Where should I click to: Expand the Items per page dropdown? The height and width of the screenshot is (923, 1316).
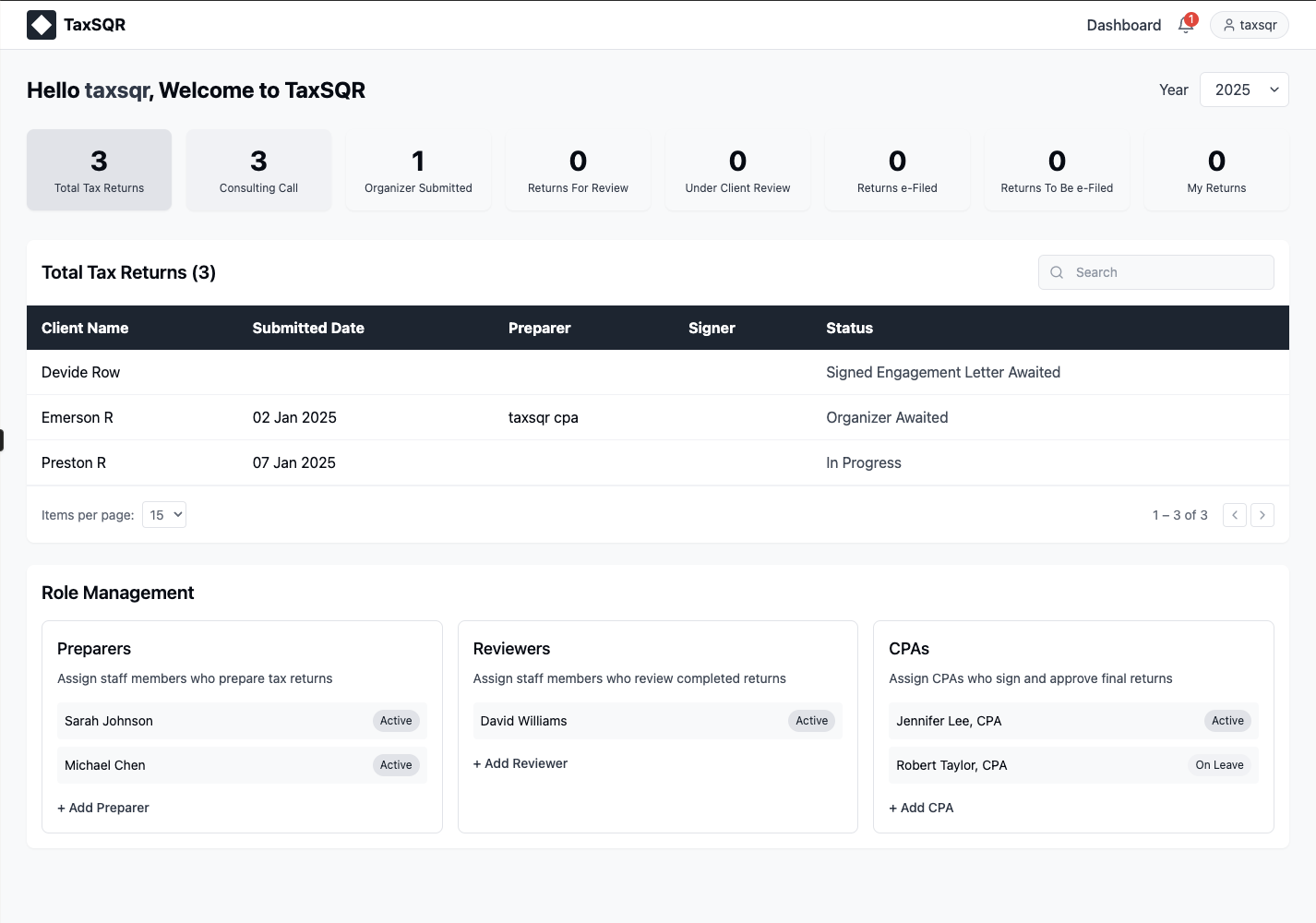164,515
